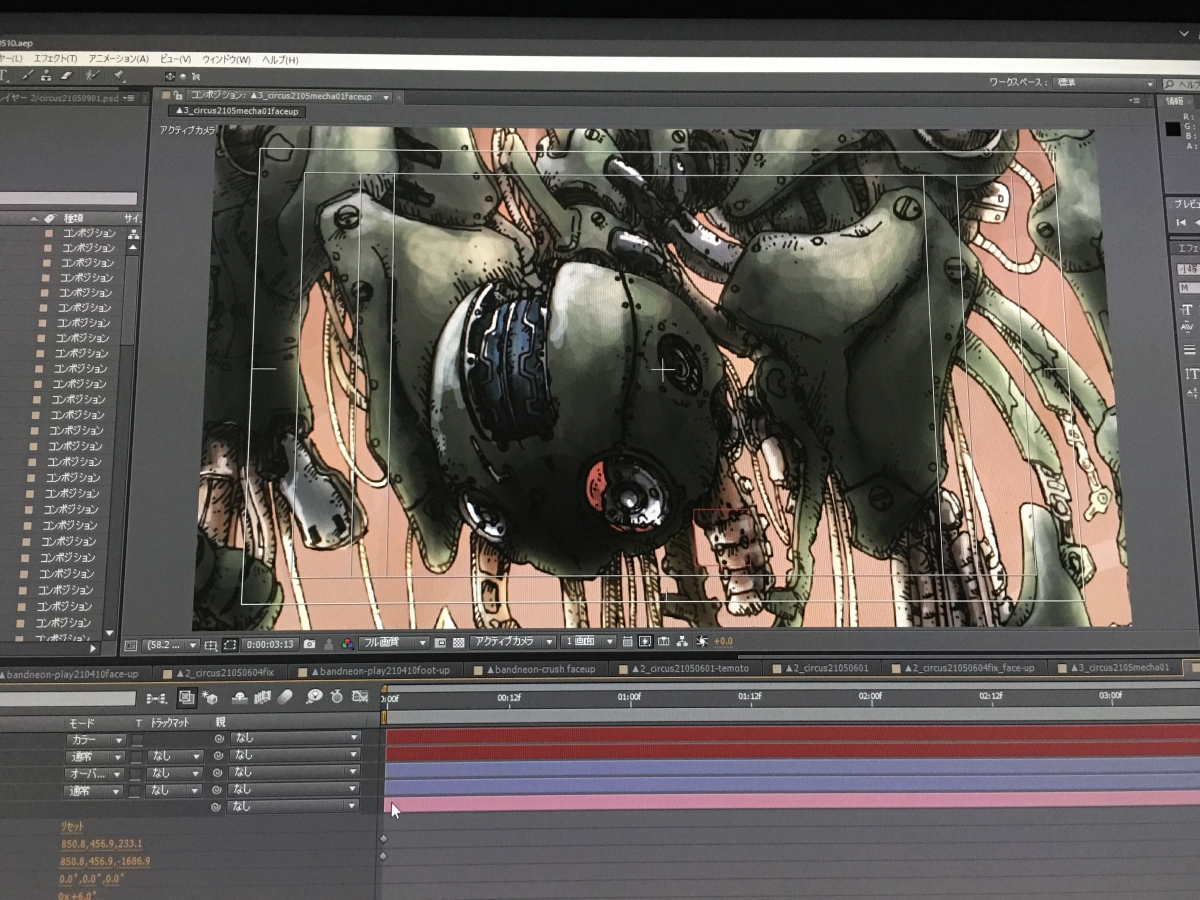The image size is (1200, 900).
Task: Open the graph editor from the timeline
Action: coord(360,697)
